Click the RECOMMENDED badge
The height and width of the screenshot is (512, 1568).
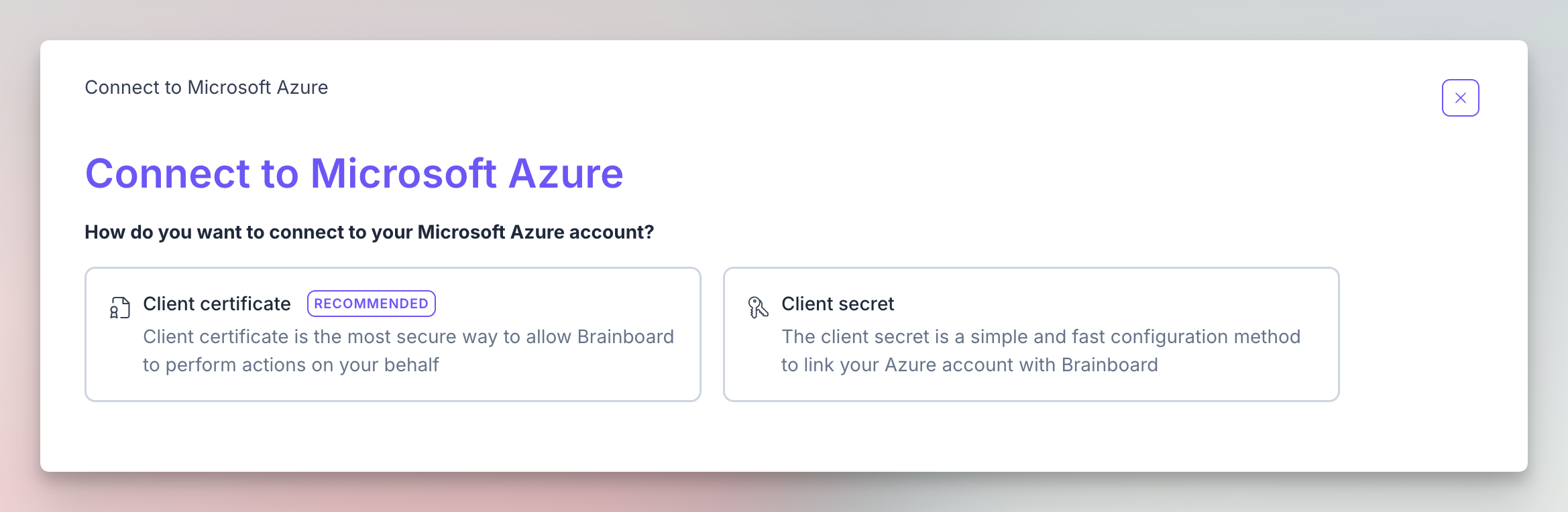(x=371, y=304)
